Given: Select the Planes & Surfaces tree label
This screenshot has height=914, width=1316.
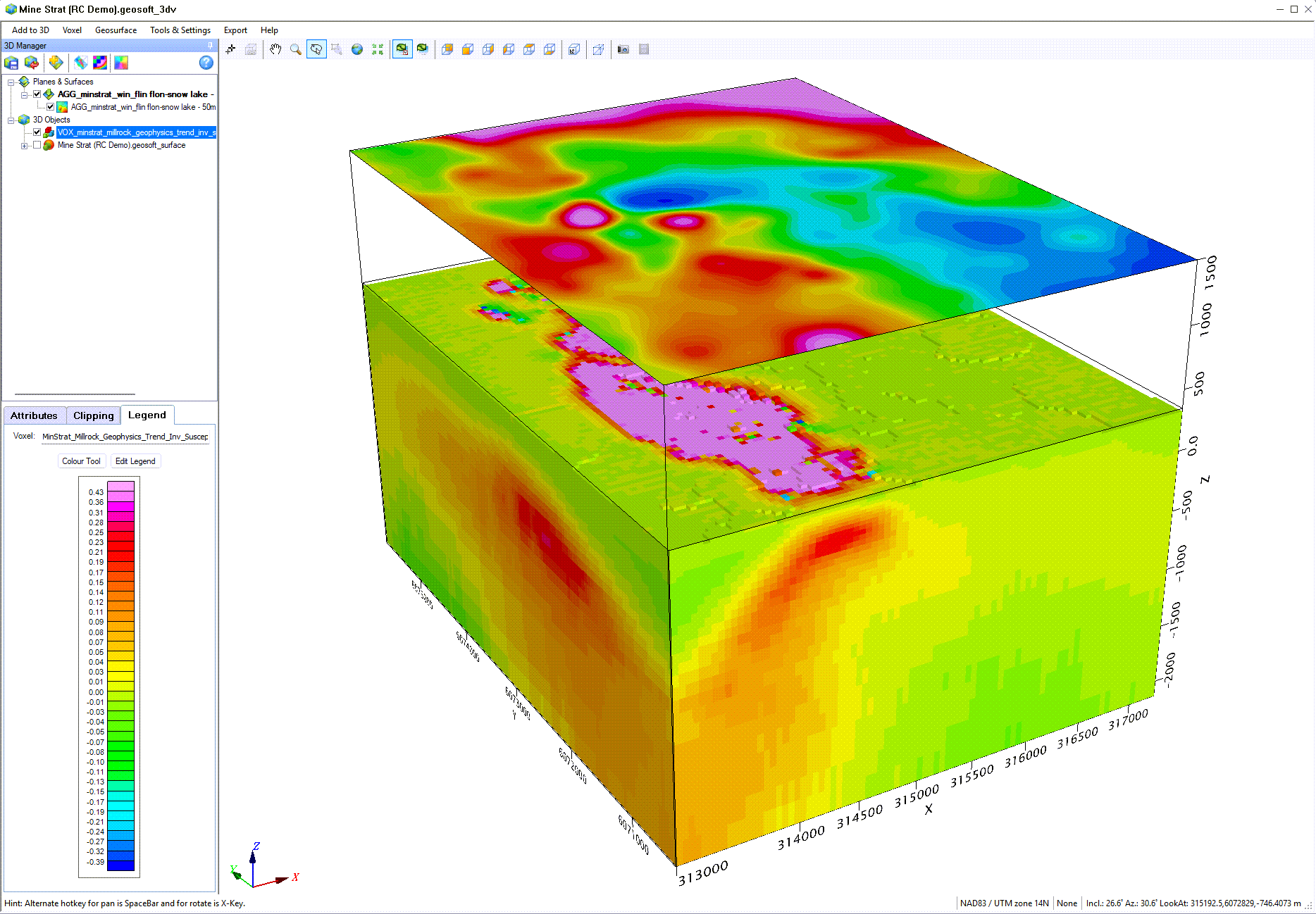Looking at the screenshot, I should coord(63,82).
